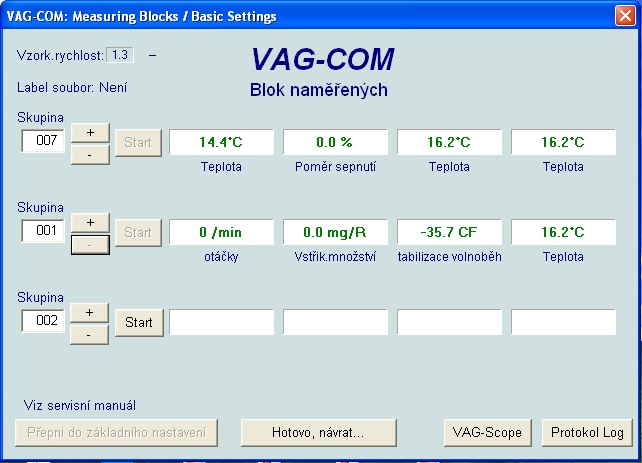Decrease group 001 with minus button
The width and height of the screenshot is (642, 463).
pos(90,245)
